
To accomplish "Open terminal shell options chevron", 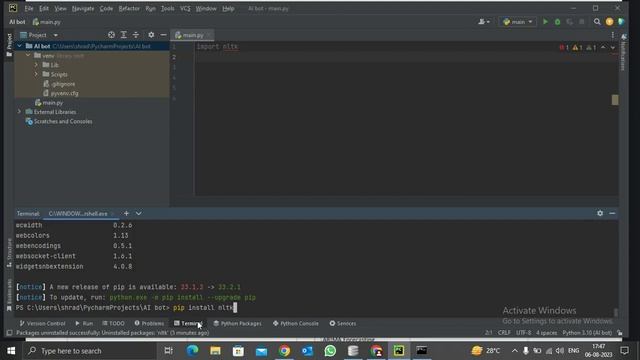I will coord(139,213).
